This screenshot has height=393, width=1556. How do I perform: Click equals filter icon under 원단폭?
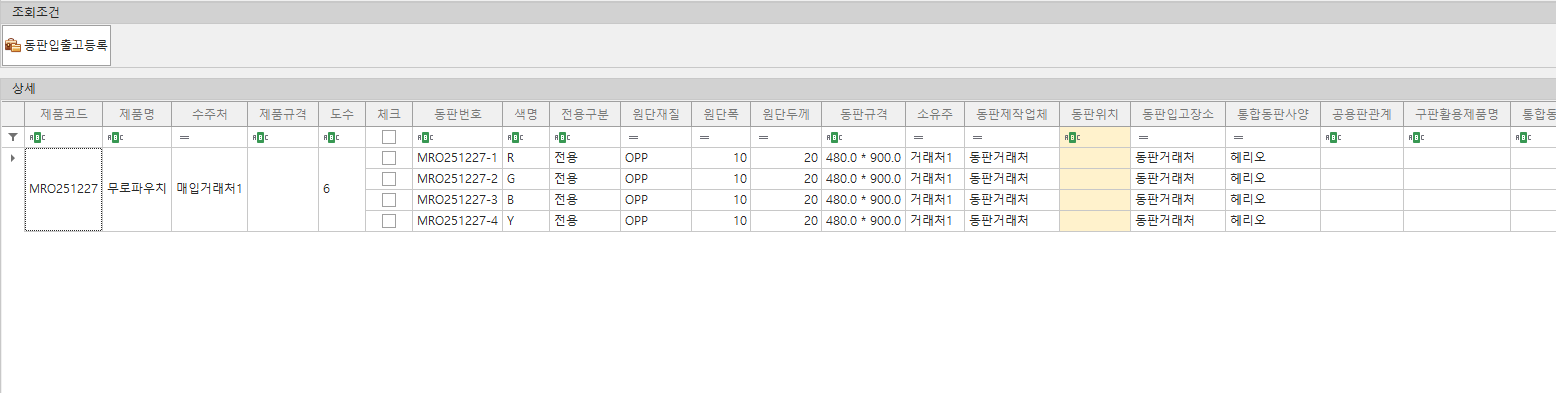[x=704, y=137]
